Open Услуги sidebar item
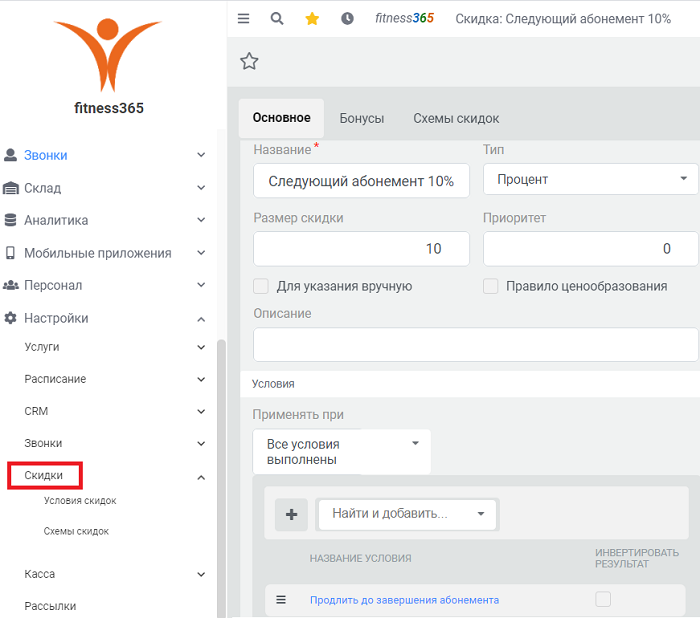 (42, 347)
